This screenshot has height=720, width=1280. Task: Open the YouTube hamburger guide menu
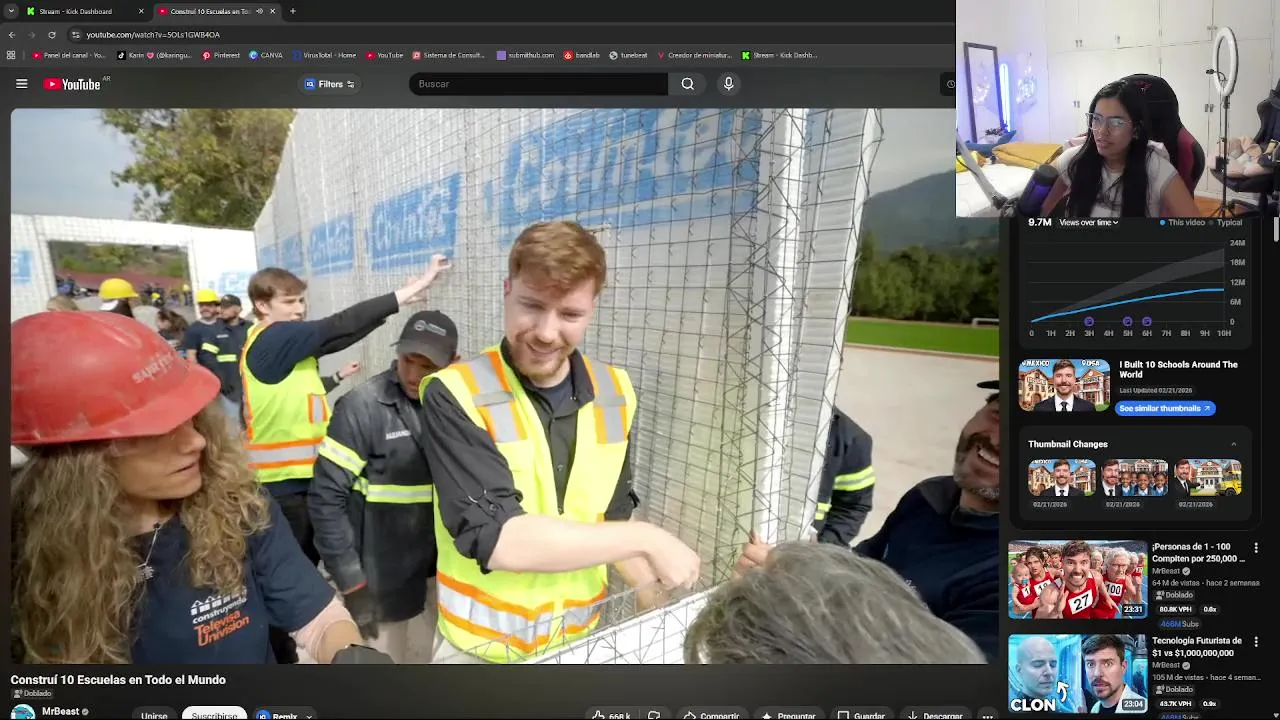[21, 84]
